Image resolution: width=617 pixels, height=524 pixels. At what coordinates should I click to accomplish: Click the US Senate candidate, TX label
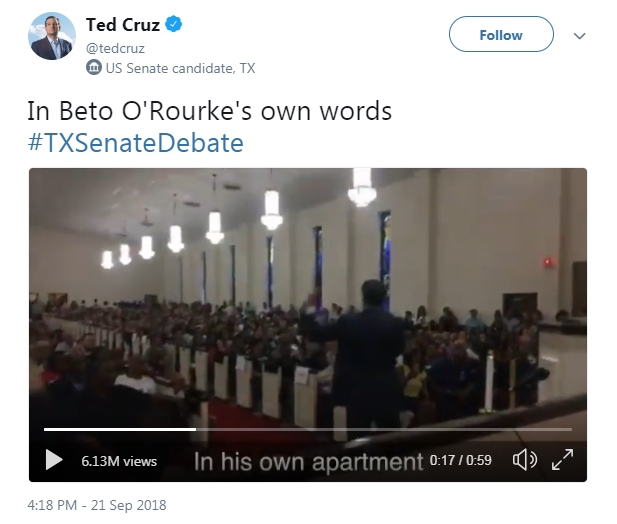click(x=181, y=68)
